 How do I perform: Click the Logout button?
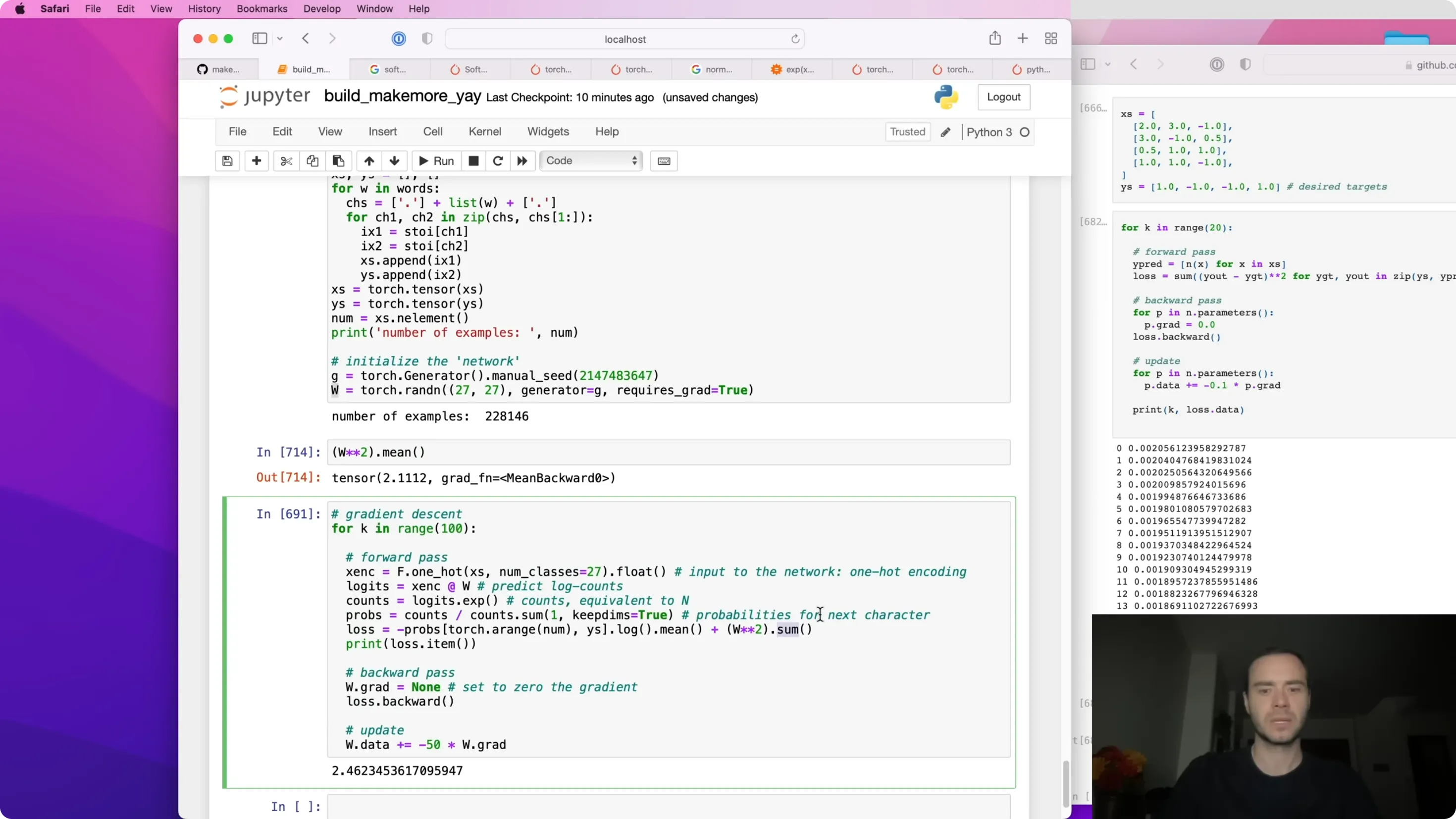pos(1004,97)
